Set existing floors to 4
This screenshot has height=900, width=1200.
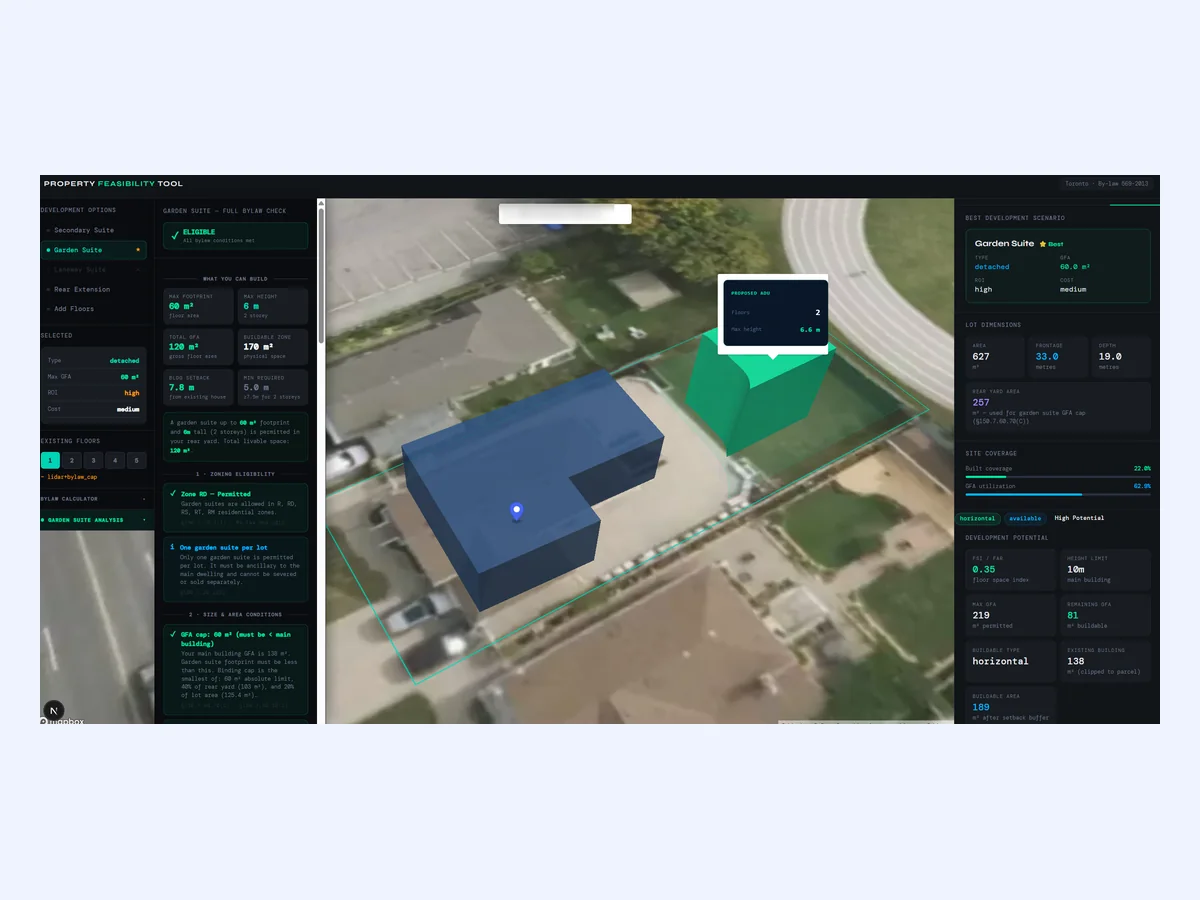(116, 461)
